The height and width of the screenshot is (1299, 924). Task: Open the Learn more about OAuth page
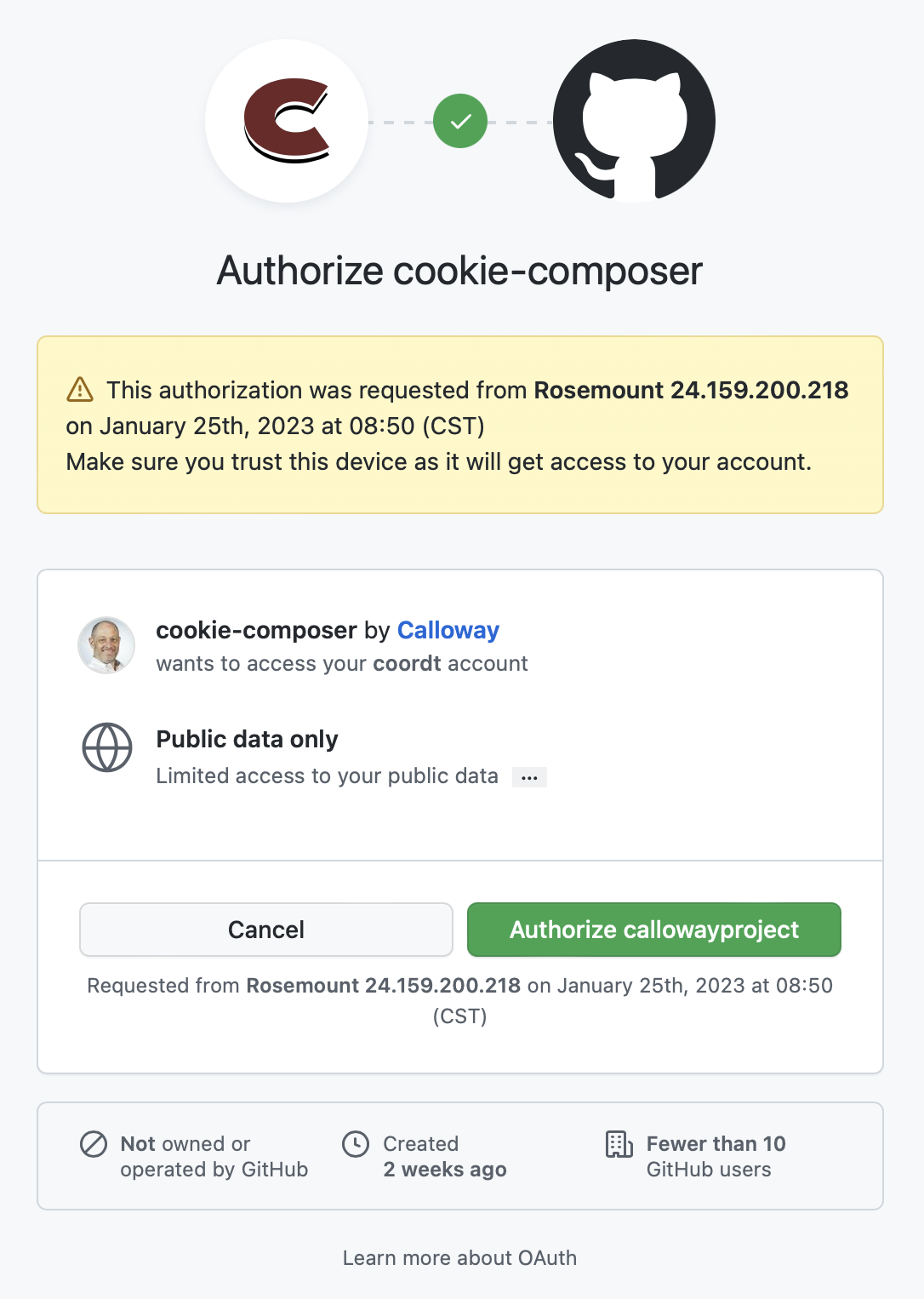coord(460,1257)
